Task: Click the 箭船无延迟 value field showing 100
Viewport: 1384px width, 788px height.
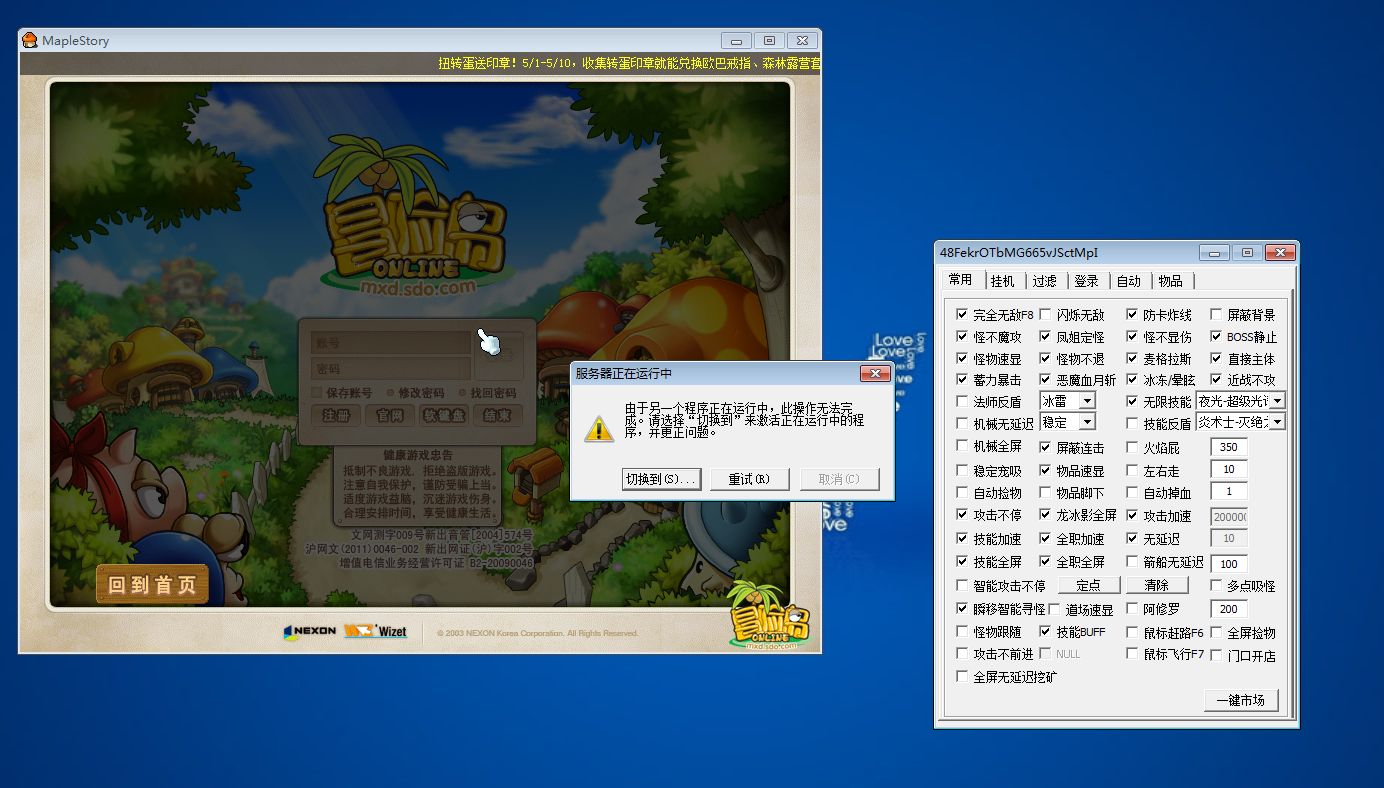Action: (x=1229, y=564)
